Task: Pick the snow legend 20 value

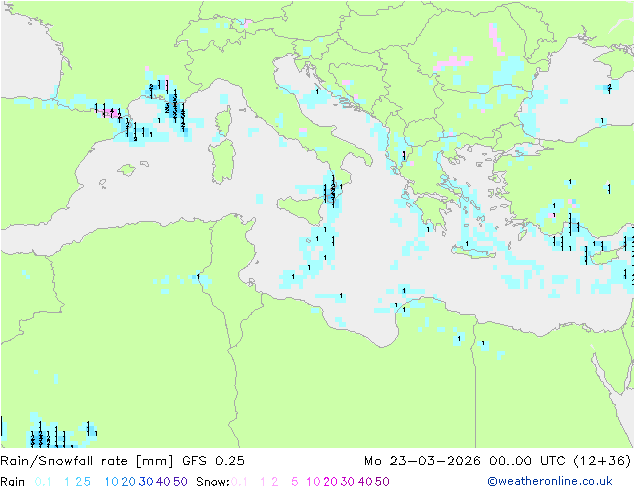Action: (330, 482)
